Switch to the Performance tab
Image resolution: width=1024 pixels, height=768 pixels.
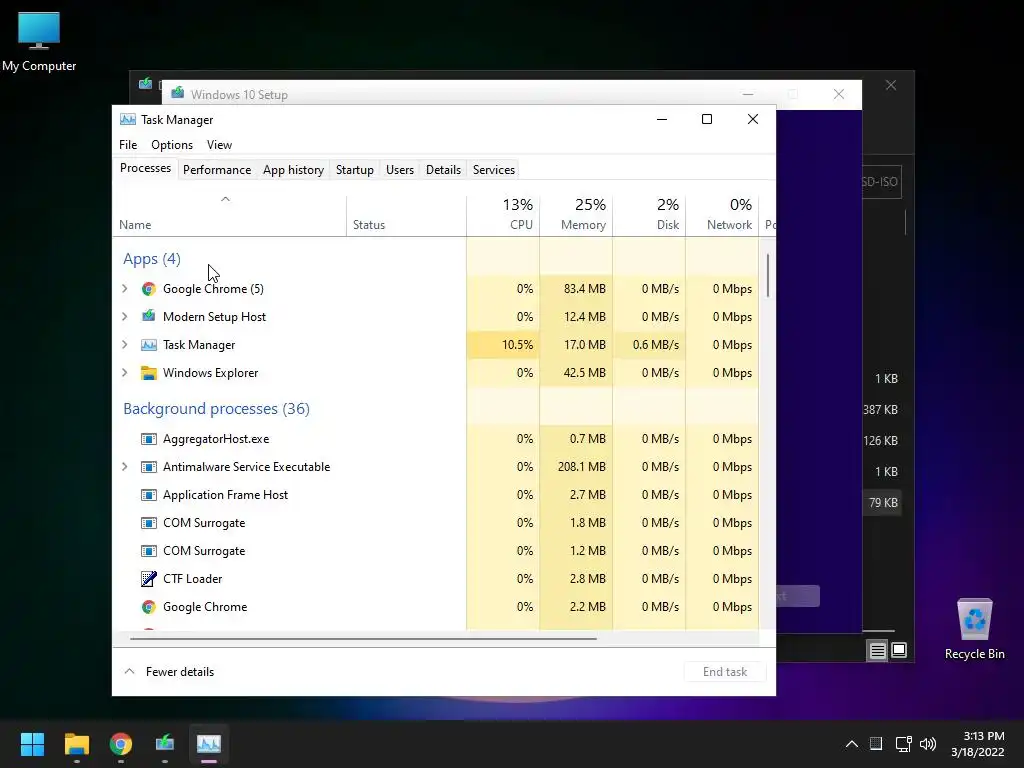coord(217,170)
